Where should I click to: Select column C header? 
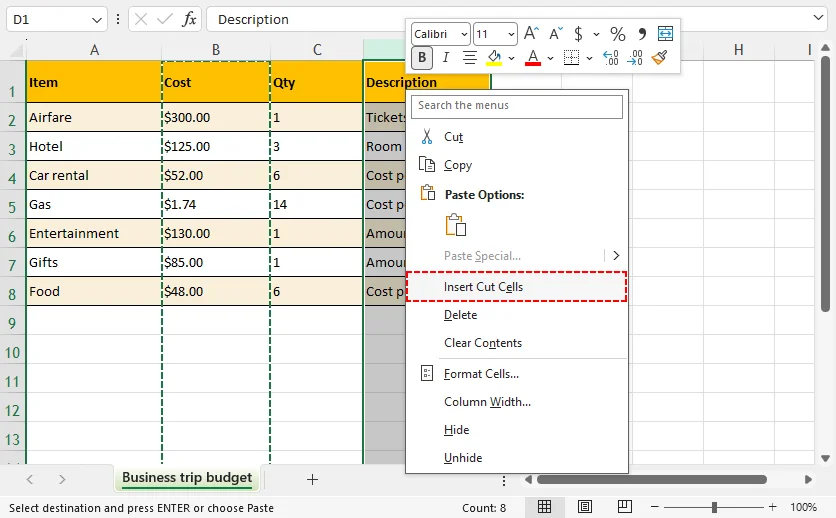pos(317,50)
